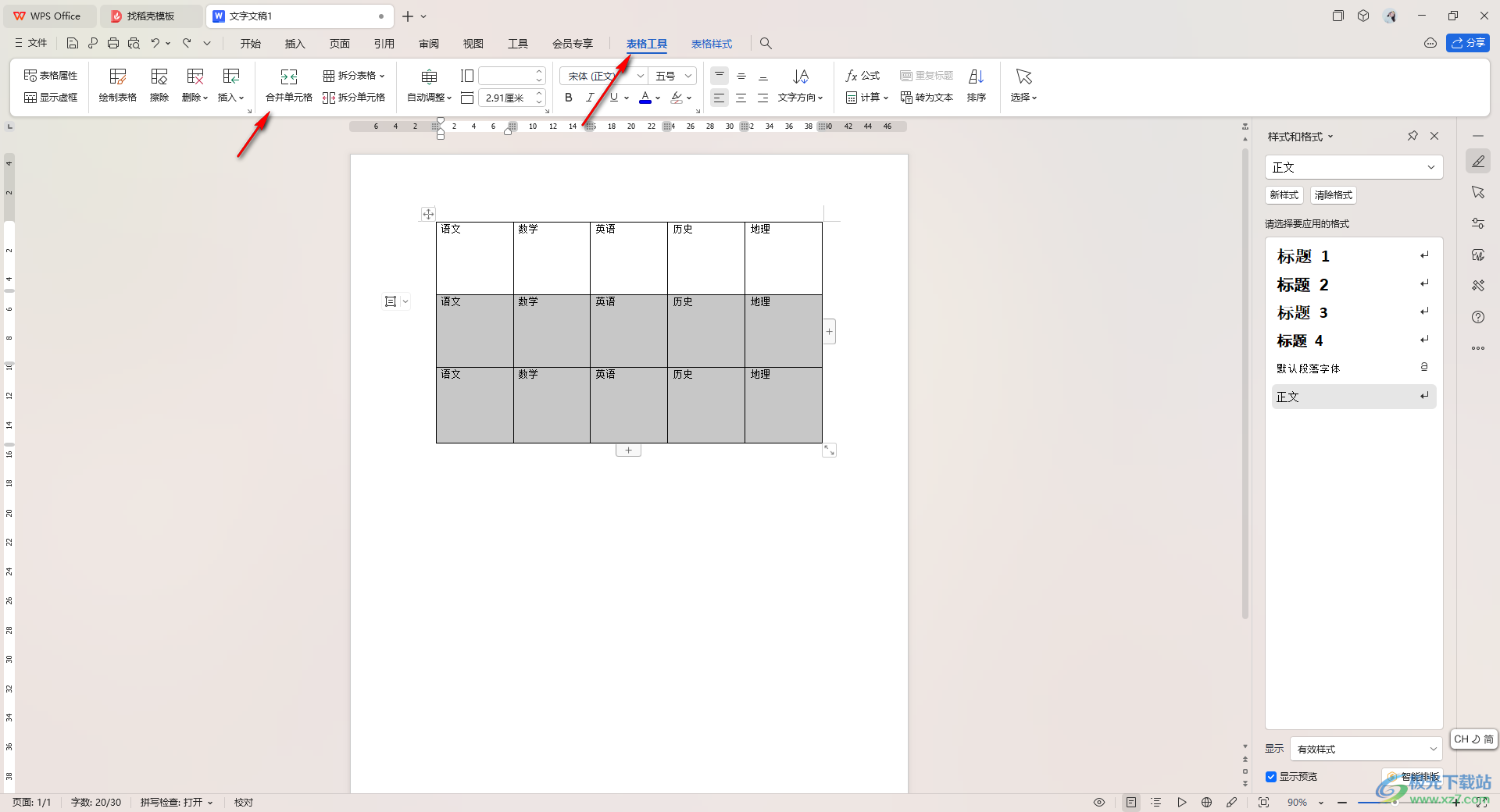Image resolution: width=1500 pixels, height=812 pixels.
Task: Click the document vertical scrollbar
Action: 1245,383
